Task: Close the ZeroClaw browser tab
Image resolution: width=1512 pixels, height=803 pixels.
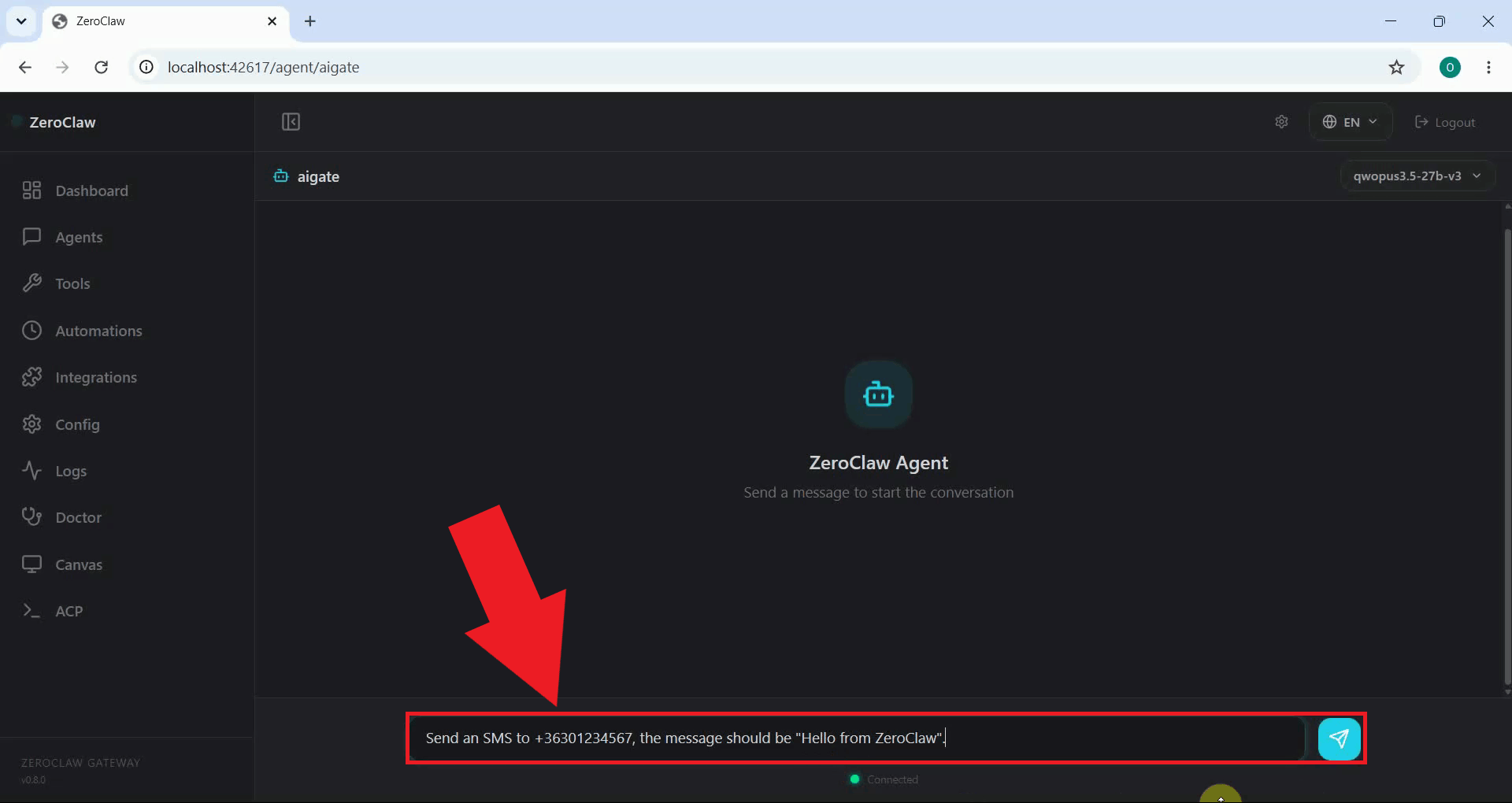Action: pos(272,21)
